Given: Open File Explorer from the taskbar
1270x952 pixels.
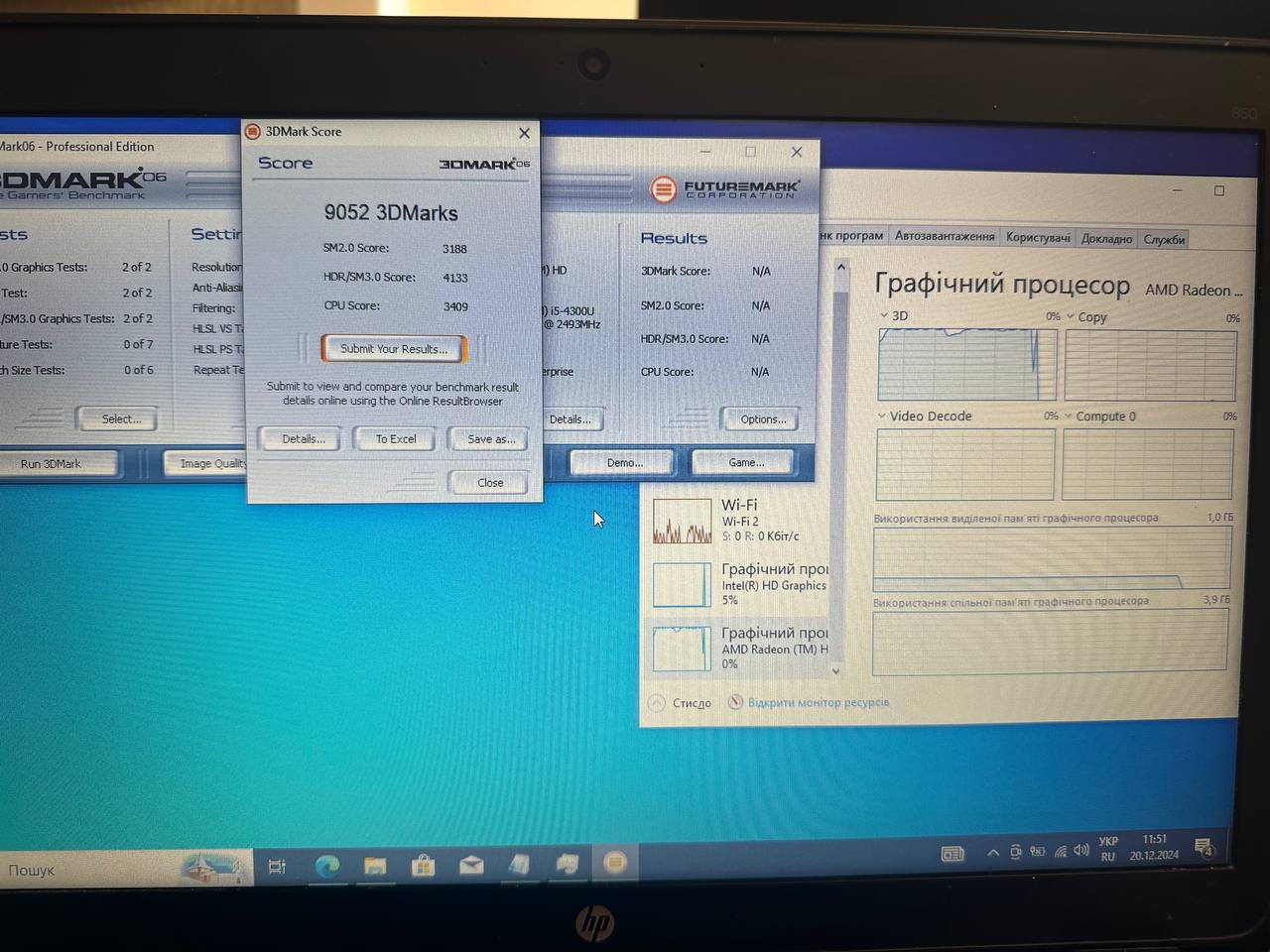Looking at the screenshot, I should 375,867.
